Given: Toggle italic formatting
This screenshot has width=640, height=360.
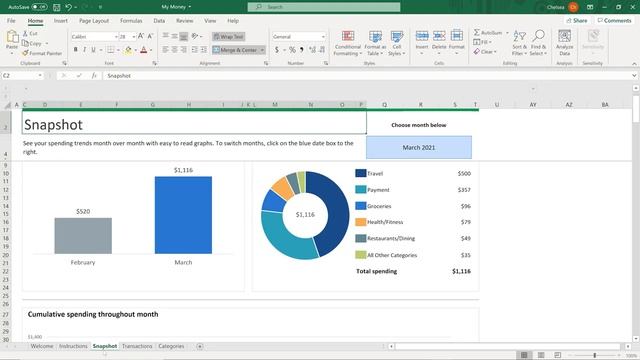Looking at the screenshot, I should (x=84, y=50).
